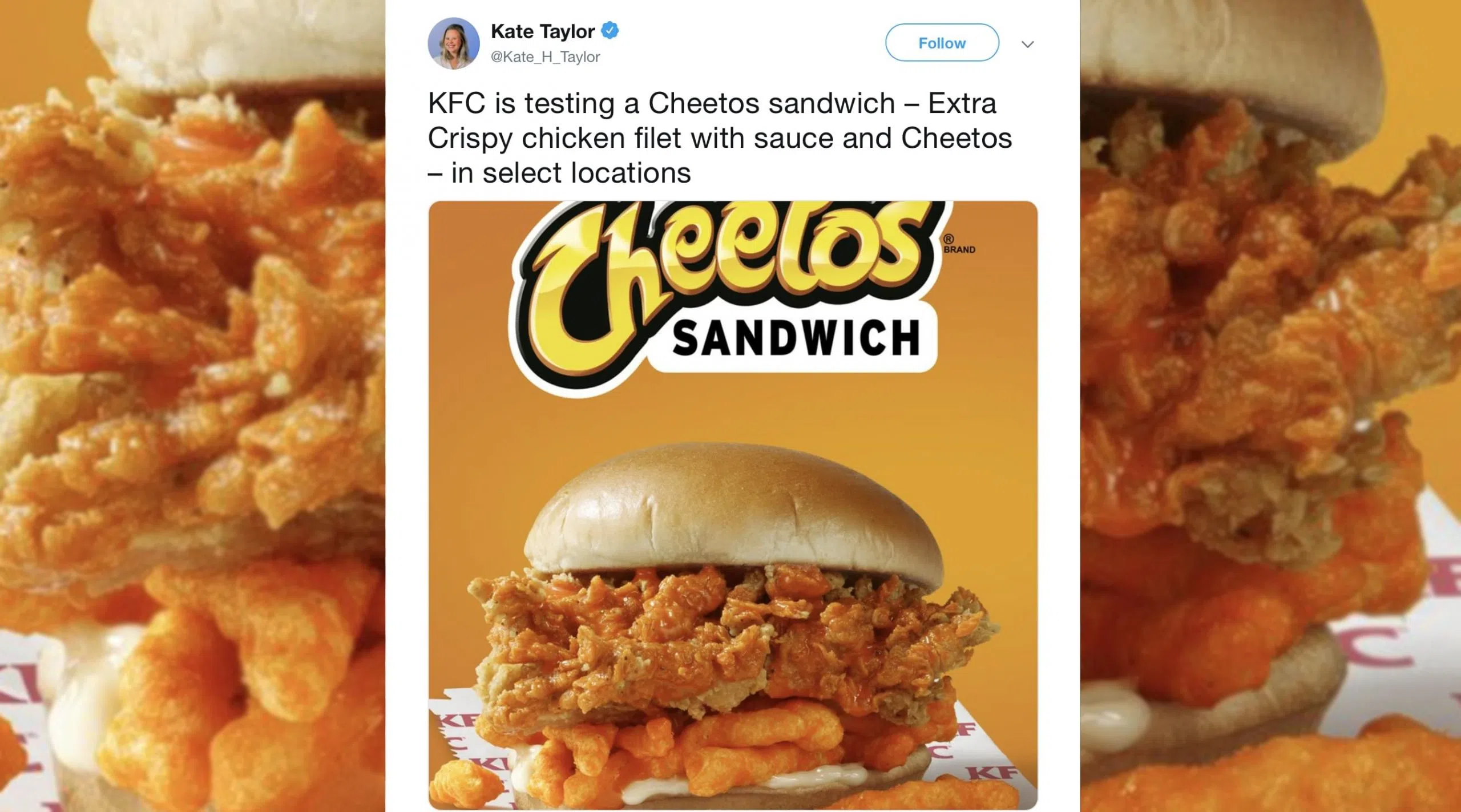Expand the chevron menu next to Follow
1461x812 pixels.
pos(1027,44)
